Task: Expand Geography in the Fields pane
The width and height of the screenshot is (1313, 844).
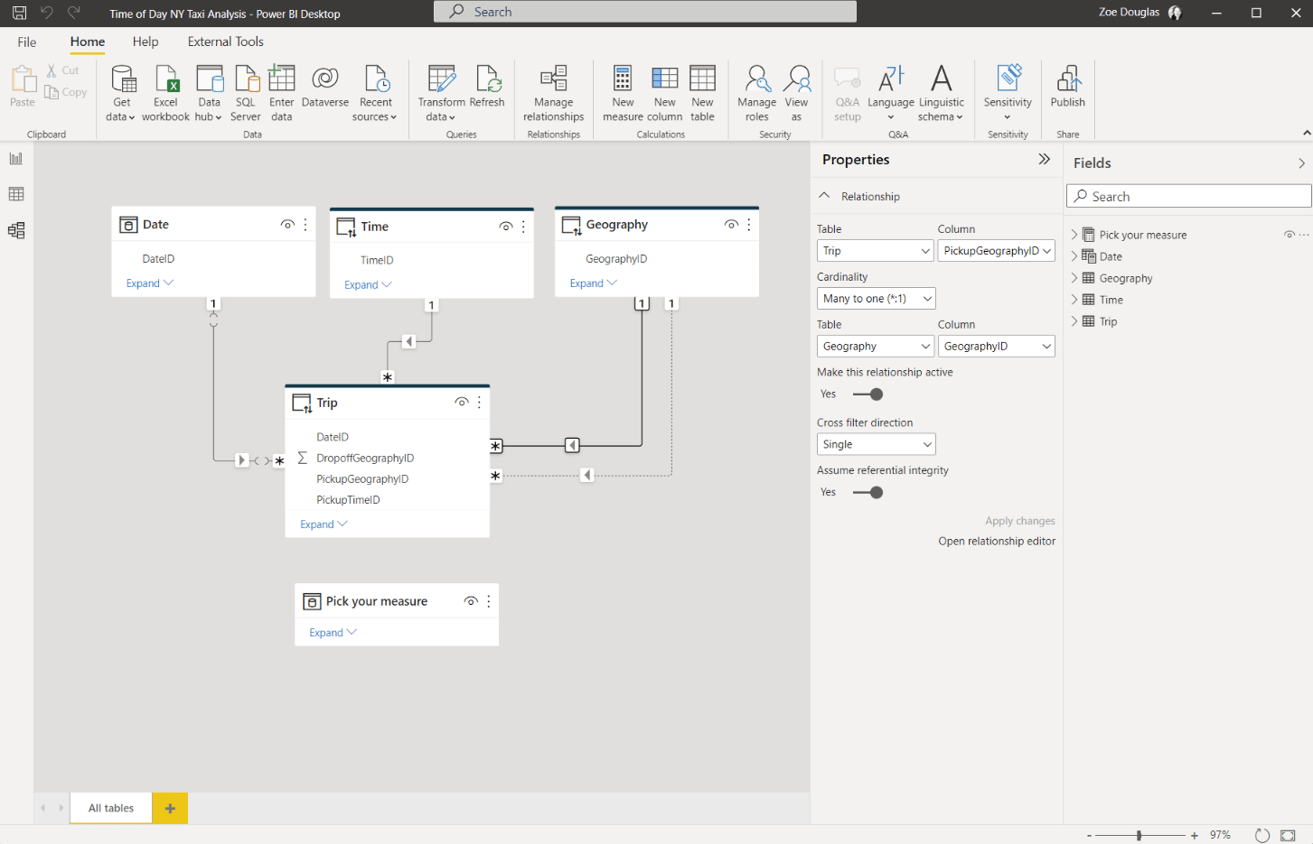Action: [1075, 278]
